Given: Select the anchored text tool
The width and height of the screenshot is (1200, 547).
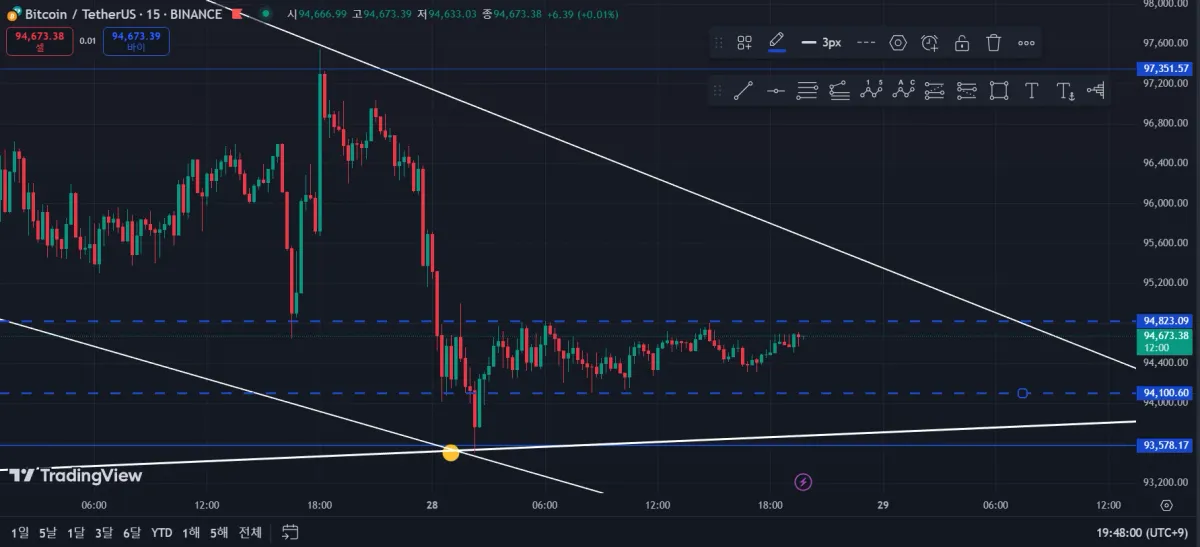Looking at the screenshot, I should (x=1065, y=91).
